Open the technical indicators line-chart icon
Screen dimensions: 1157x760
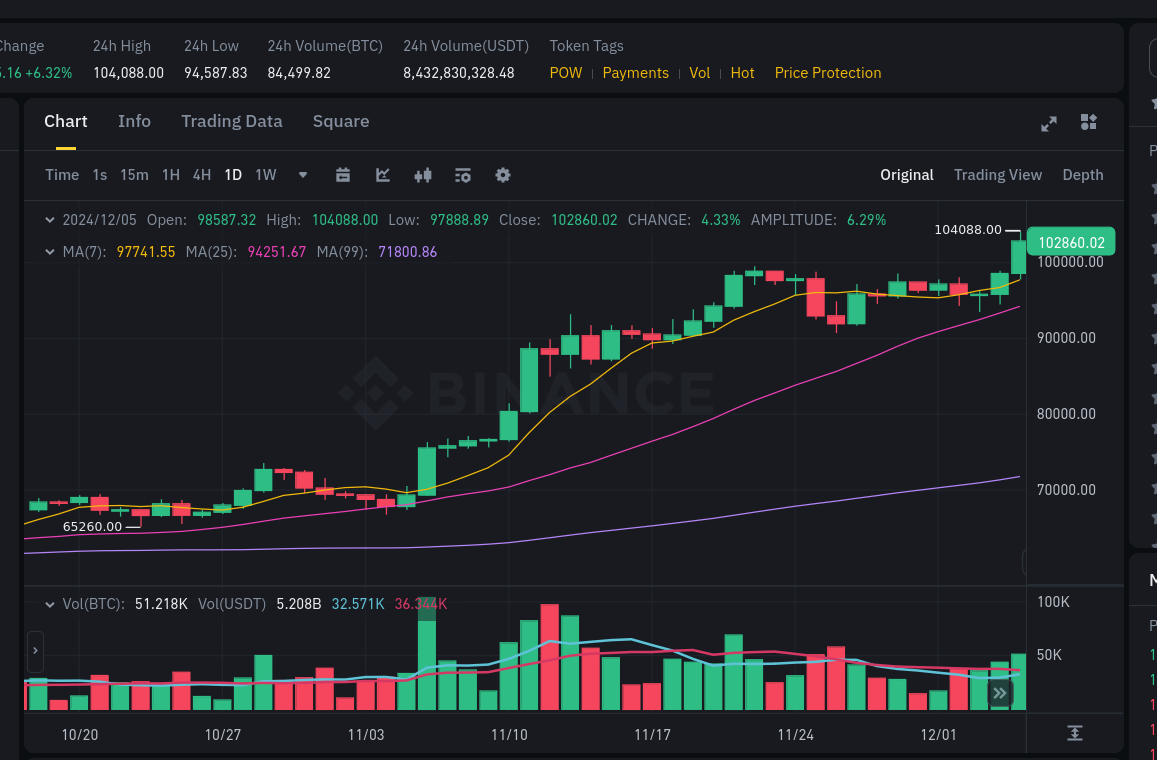tap(383, 175)
